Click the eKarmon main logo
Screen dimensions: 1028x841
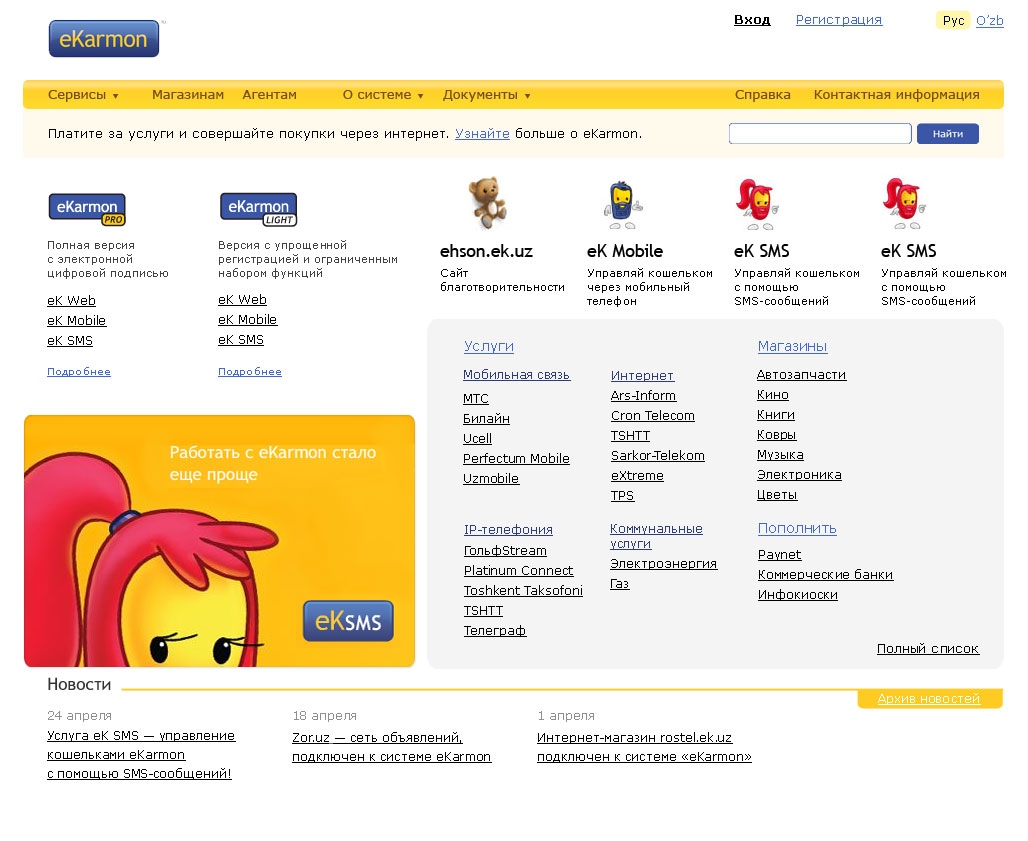click(104, 39)
